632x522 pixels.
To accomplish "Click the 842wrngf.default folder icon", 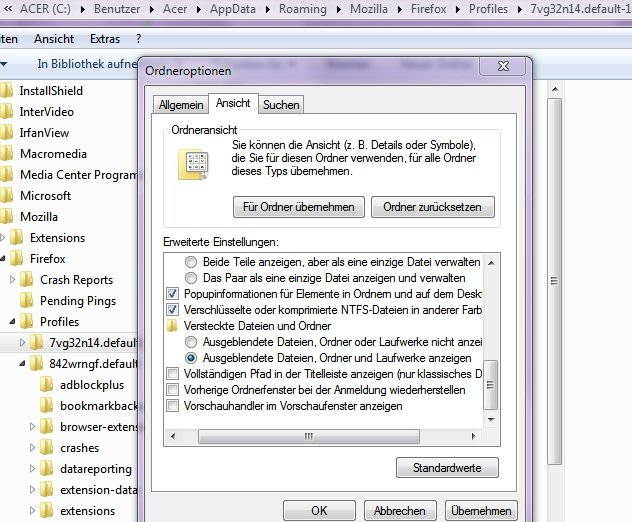I will [x=37, y=364].
